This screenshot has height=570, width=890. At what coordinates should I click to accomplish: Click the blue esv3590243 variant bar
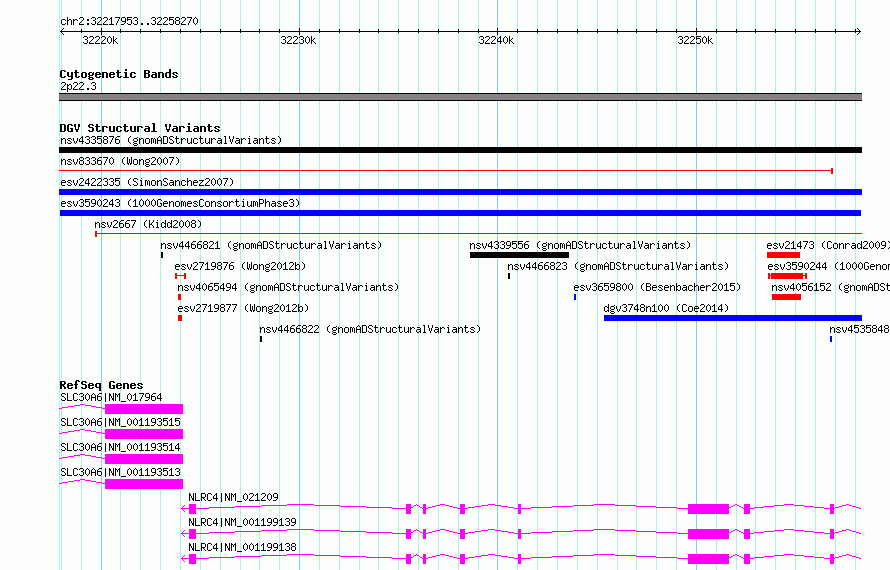[460, 213]
